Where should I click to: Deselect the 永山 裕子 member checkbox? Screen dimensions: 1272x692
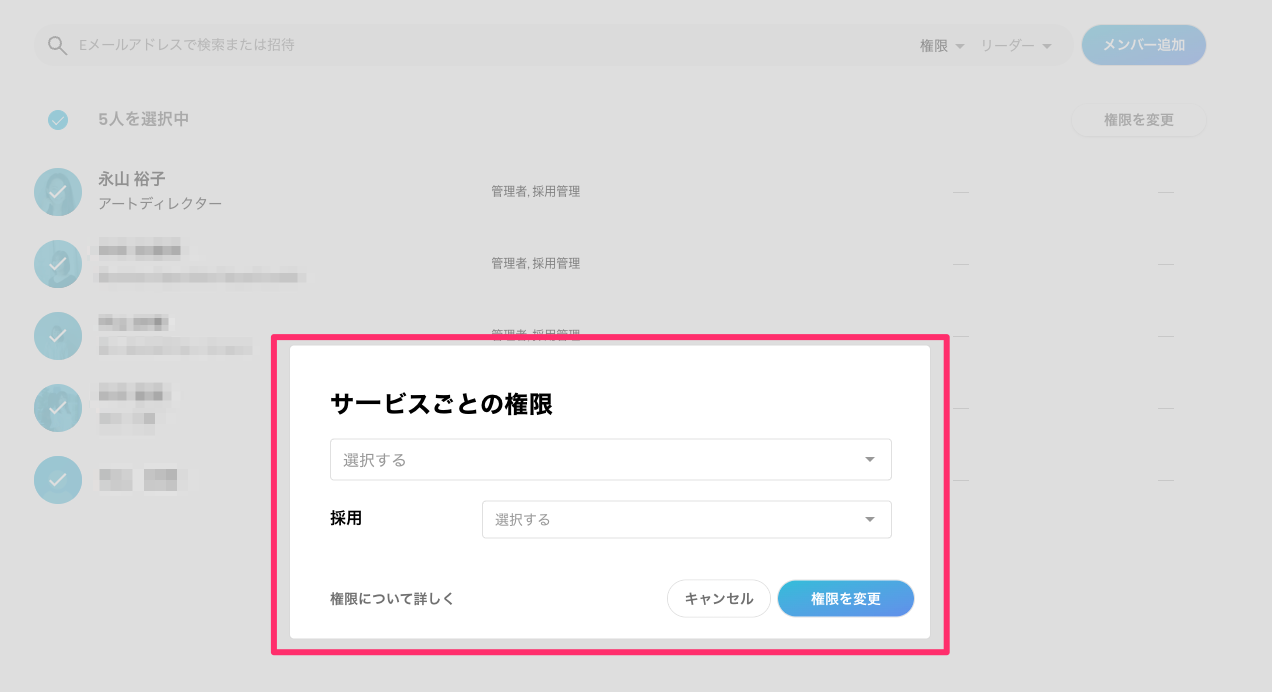[x=58, y=192]
